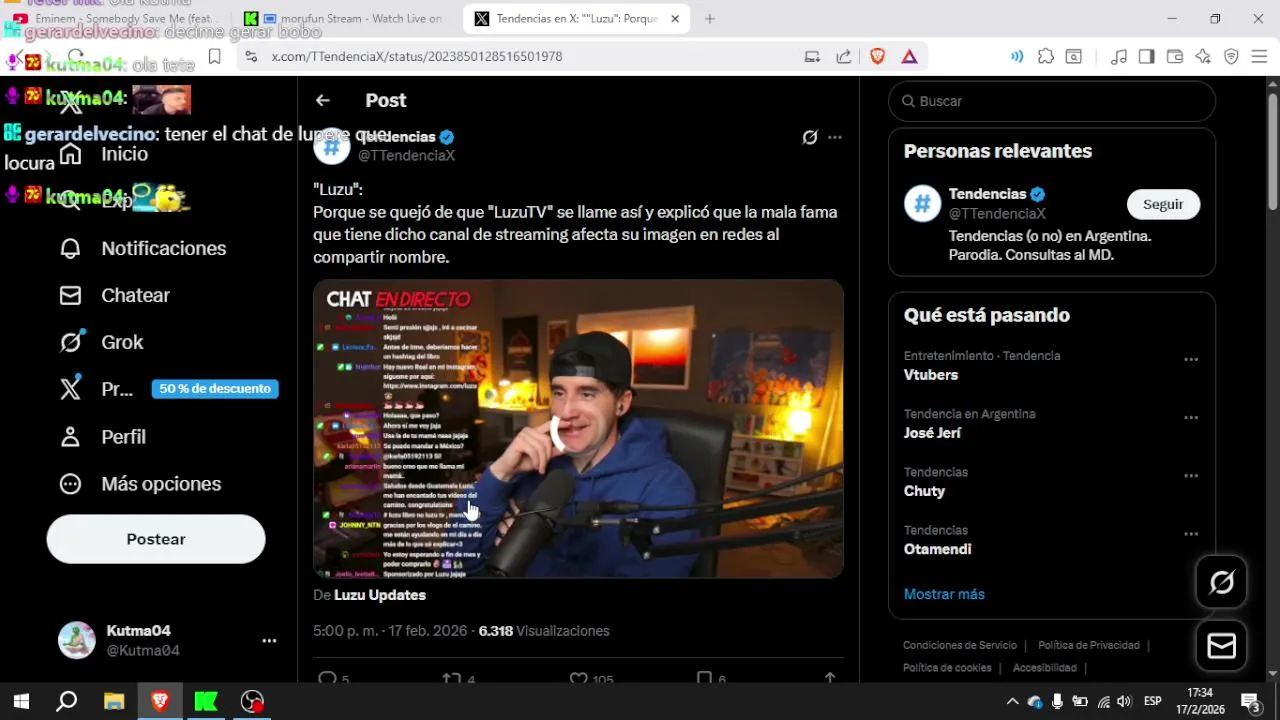Open the Otamendi trend options menu
The width and height of the screenshot is (1280, 720).
tap(1191, 534)
